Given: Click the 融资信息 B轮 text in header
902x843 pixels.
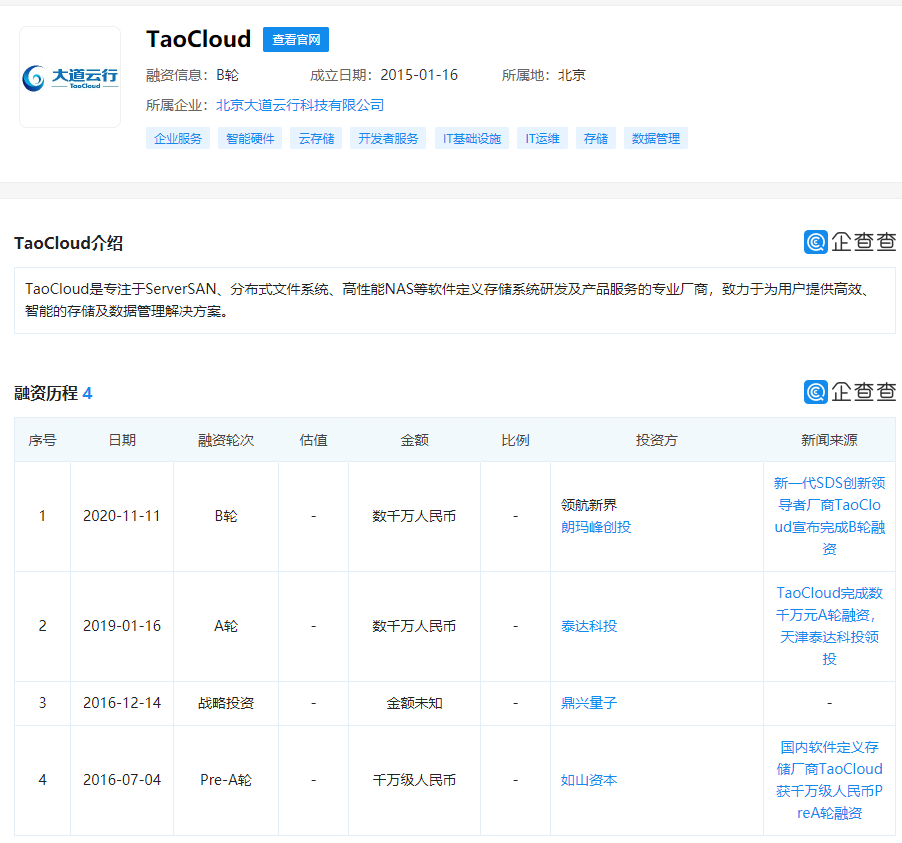Looking at the screenshot, I should point(192,75).
